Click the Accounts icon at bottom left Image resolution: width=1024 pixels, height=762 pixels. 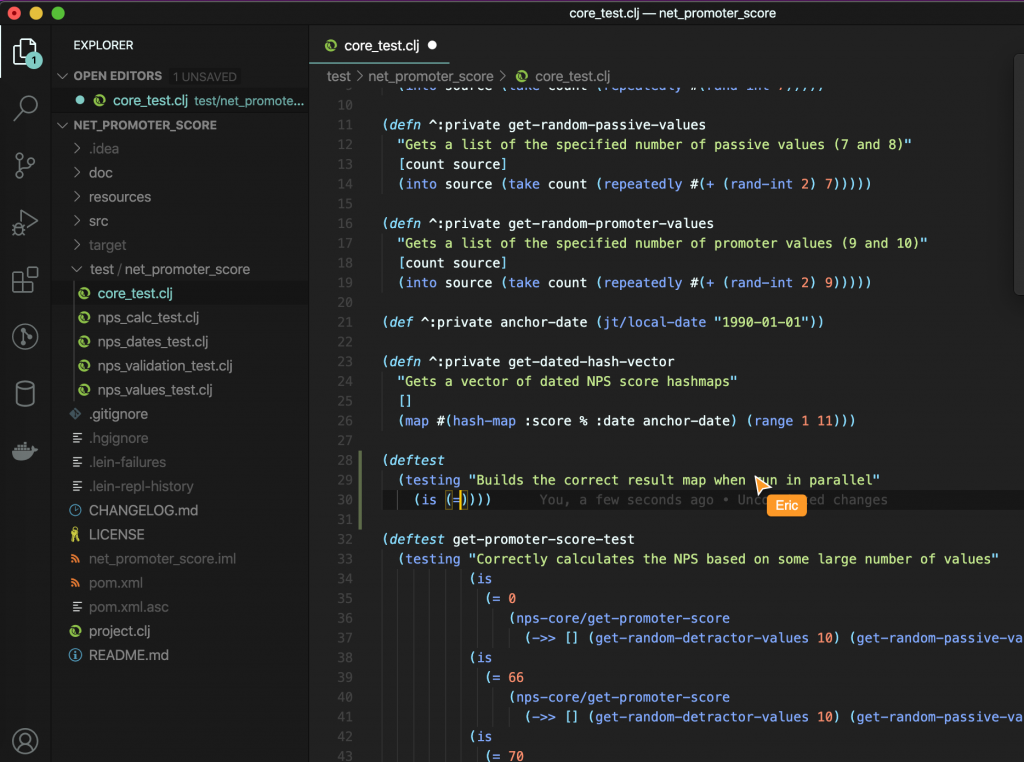pos(25,740)
